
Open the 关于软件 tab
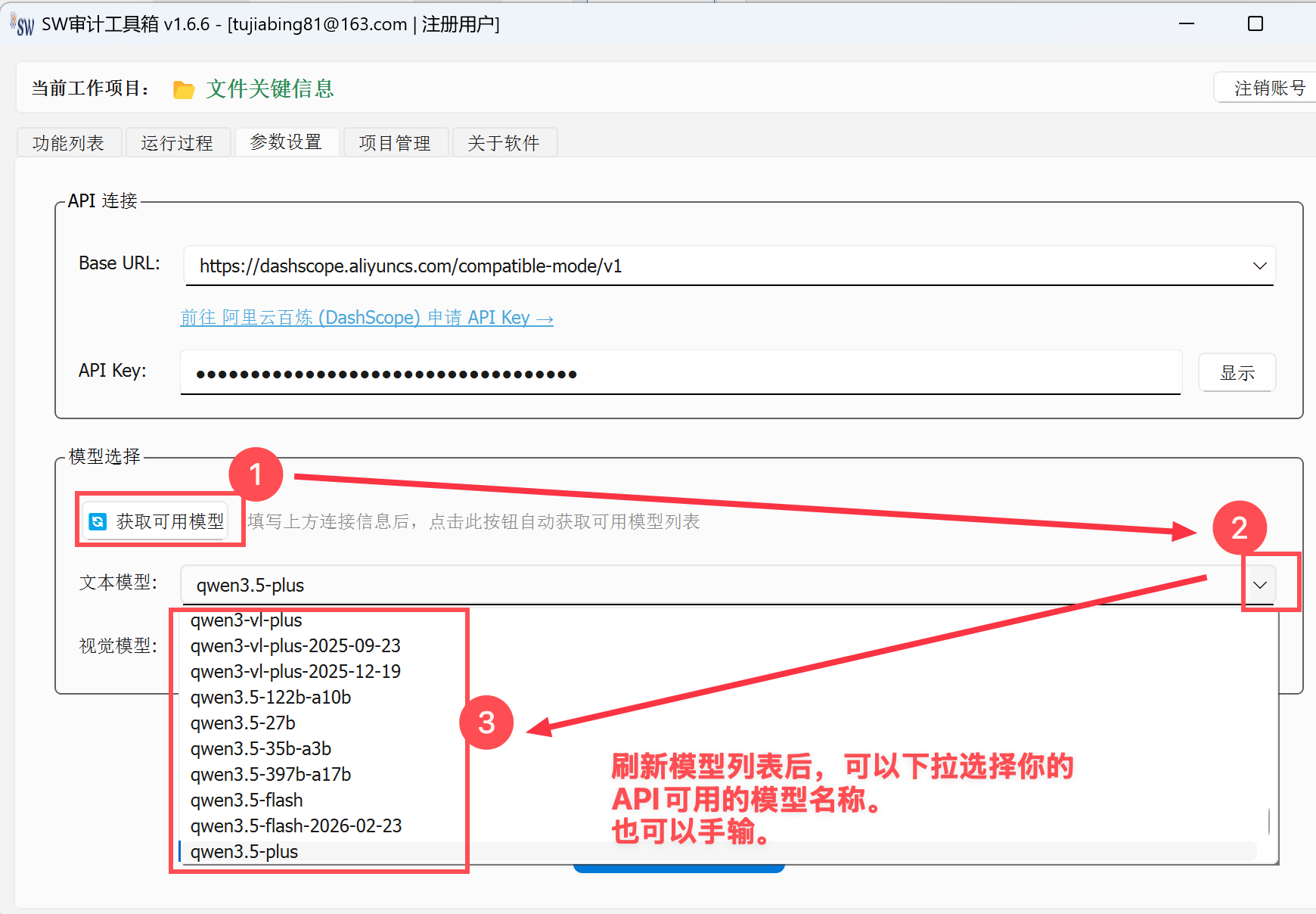[504, 143]
